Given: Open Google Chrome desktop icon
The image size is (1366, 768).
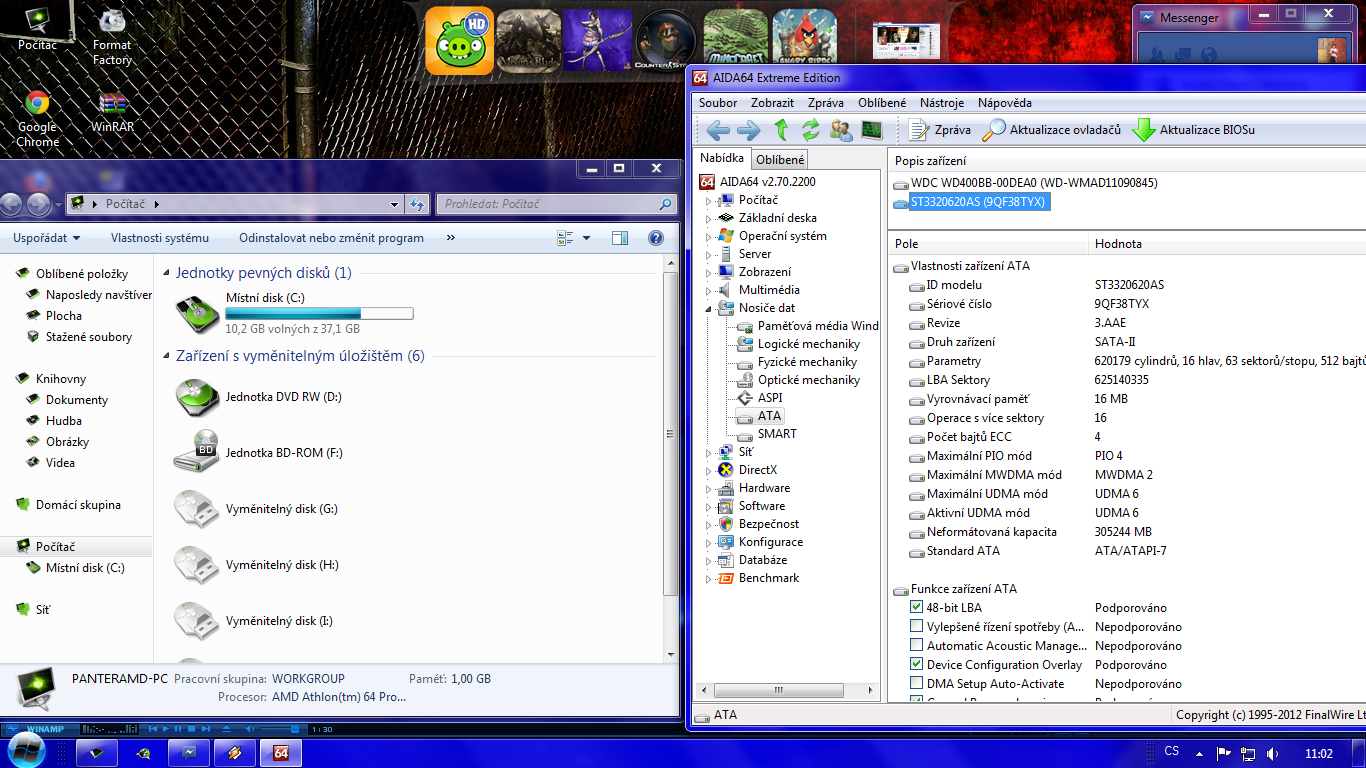Looking at the screenshot, I should (x=38, y=104).
